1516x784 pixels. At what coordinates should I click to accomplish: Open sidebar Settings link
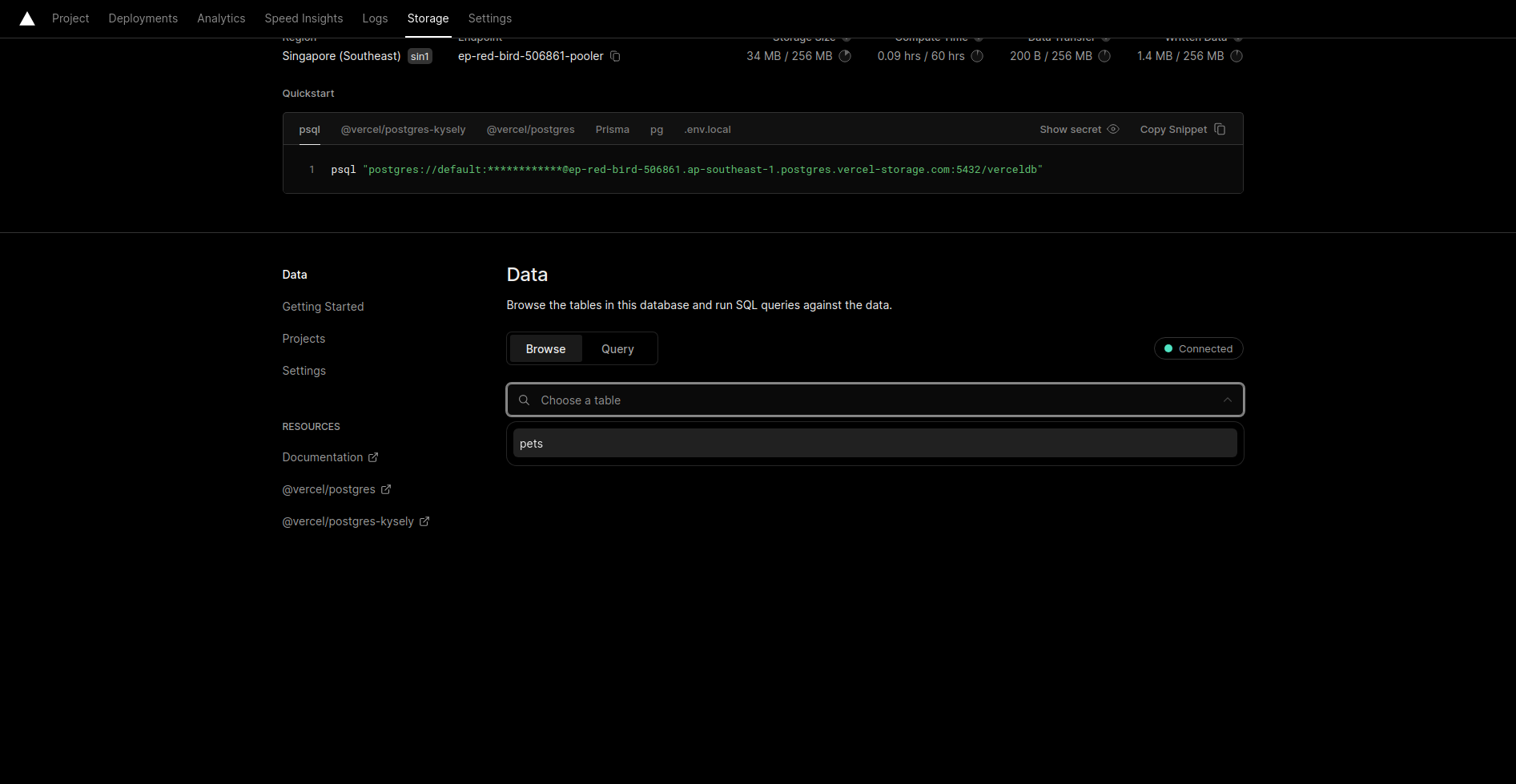coord(304,371)
